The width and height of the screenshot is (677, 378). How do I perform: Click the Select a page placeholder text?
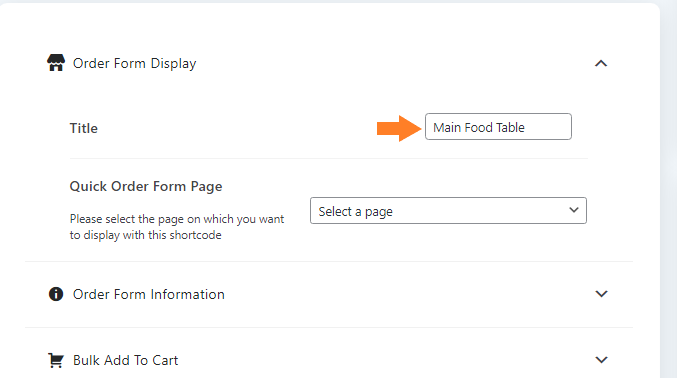(355, 212)
